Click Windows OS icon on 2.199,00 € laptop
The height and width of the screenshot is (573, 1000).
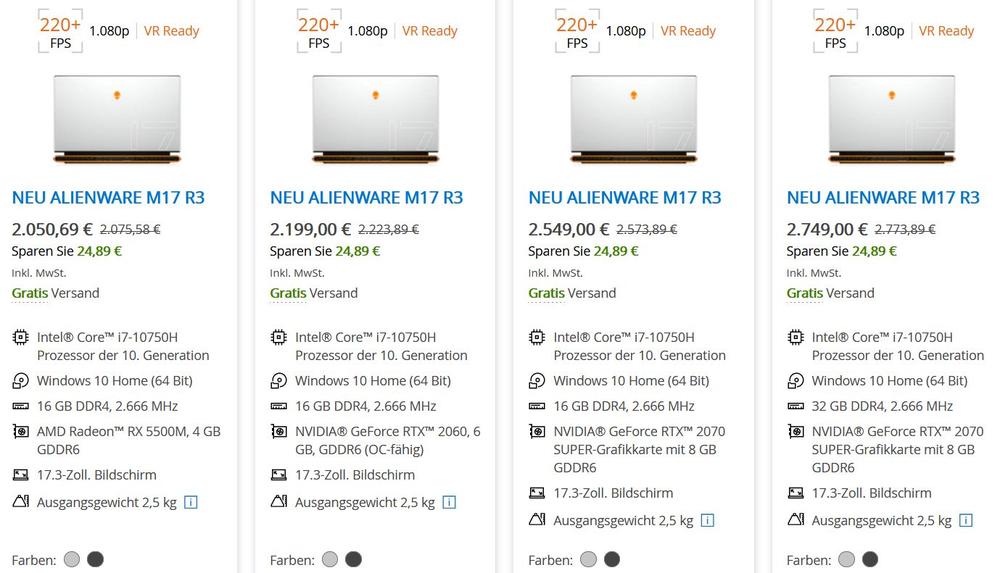279,381
